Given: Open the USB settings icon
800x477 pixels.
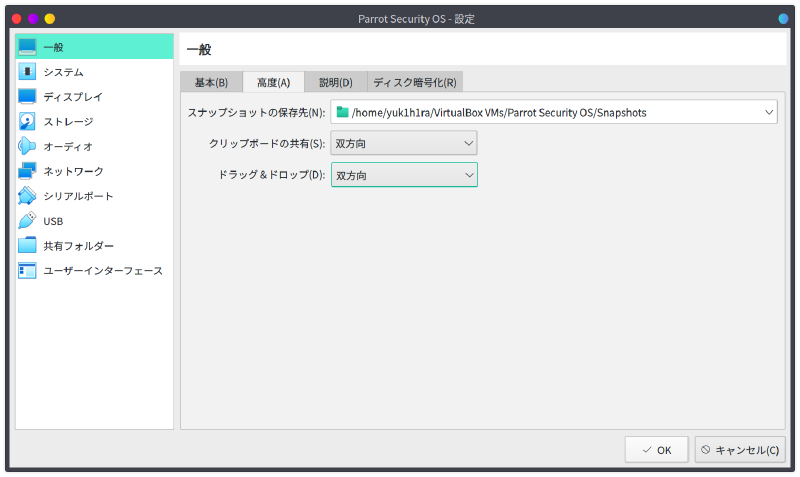Looking at the screenshot, I should coord(27,221).
